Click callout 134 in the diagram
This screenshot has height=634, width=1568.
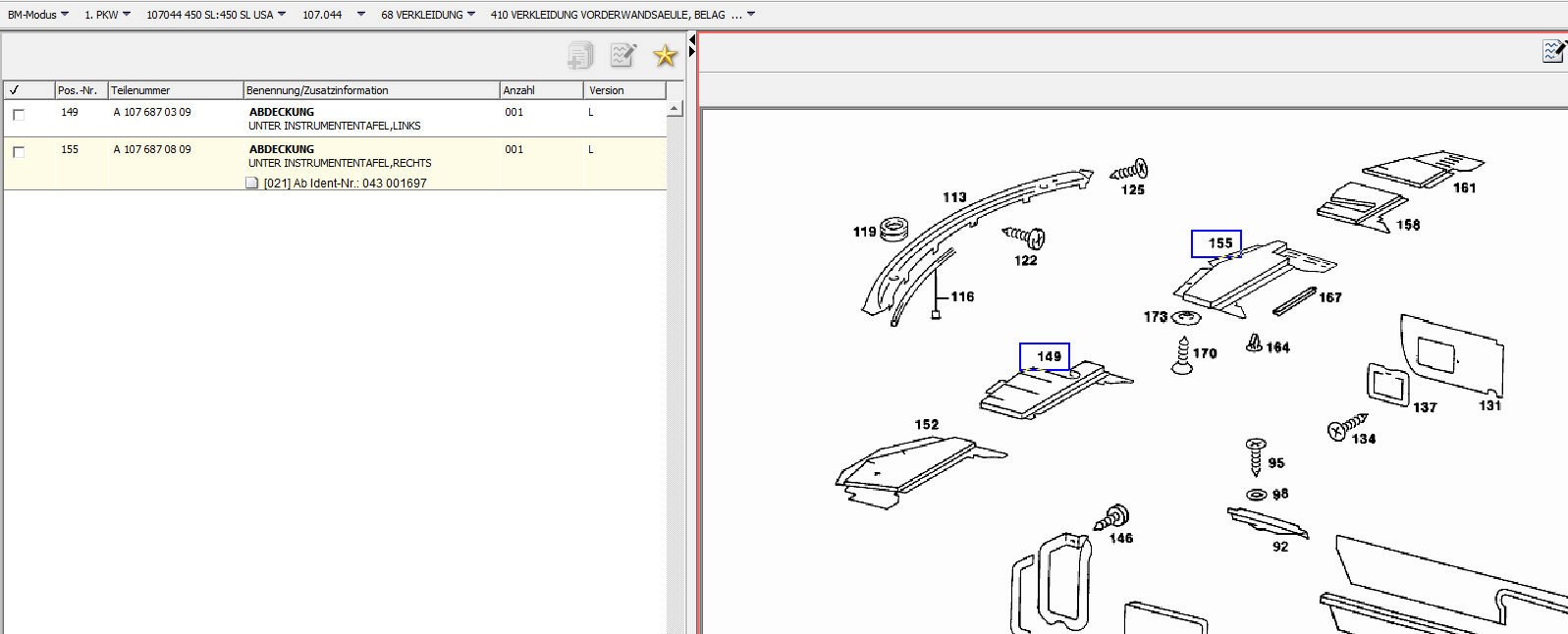pos(1364,439)
